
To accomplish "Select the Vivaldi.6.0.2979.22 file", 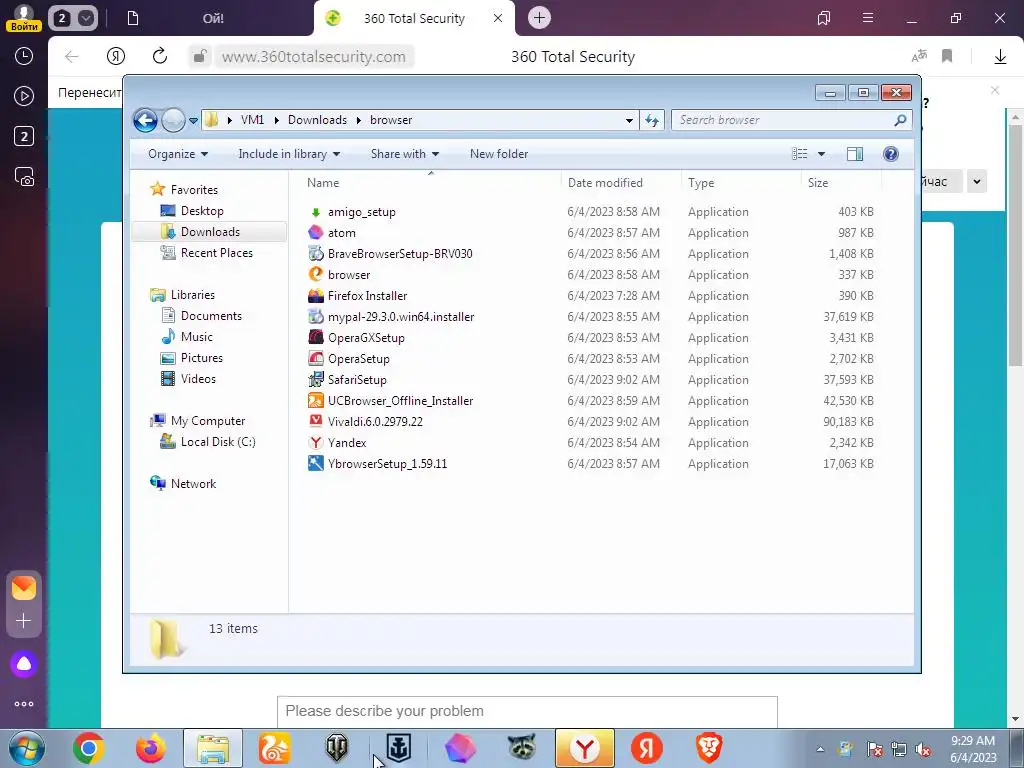I will [375, 421].
